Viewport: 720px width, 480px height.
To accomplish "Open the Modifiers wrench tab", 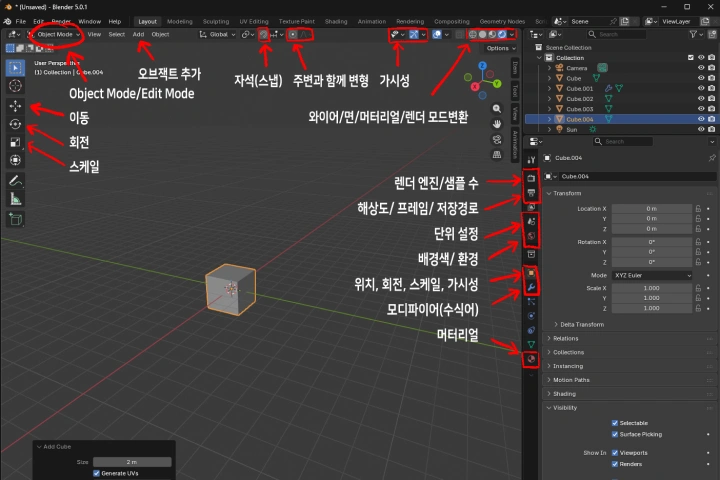I will pos(531,287).
